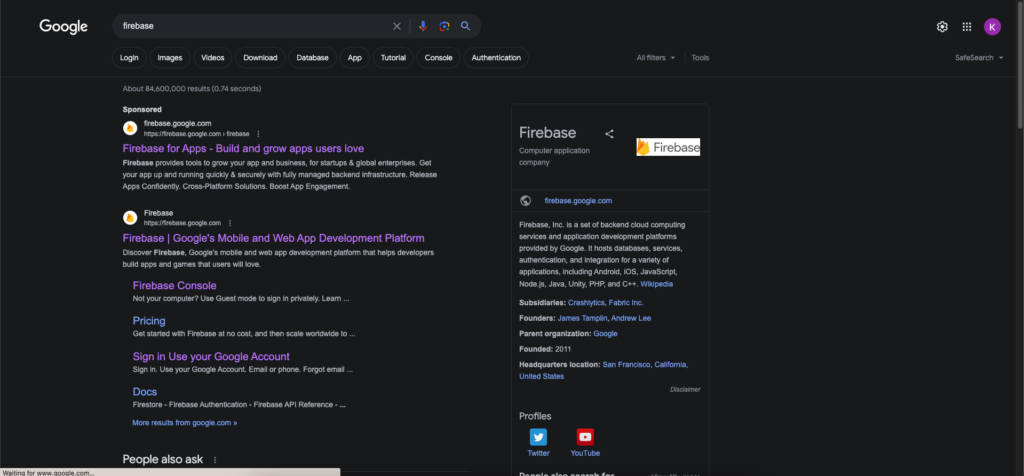Open firebase.google.com link in knowledge panel
Image resolution: width=1024 pixels, height=476 pixels.
pos(578,200)
